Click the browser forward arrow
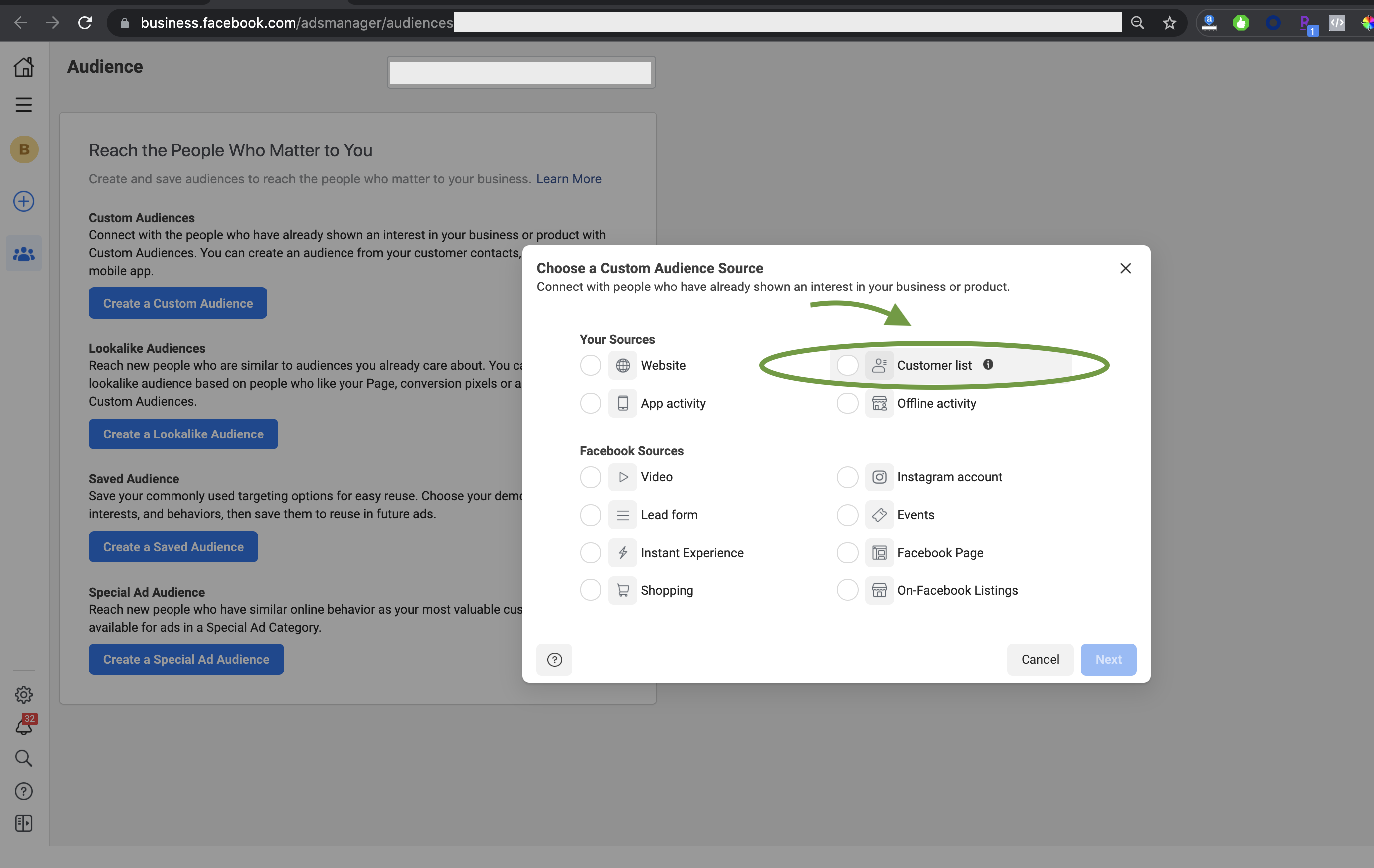This screenshot has height=868, width=1374. coord(52,23)
